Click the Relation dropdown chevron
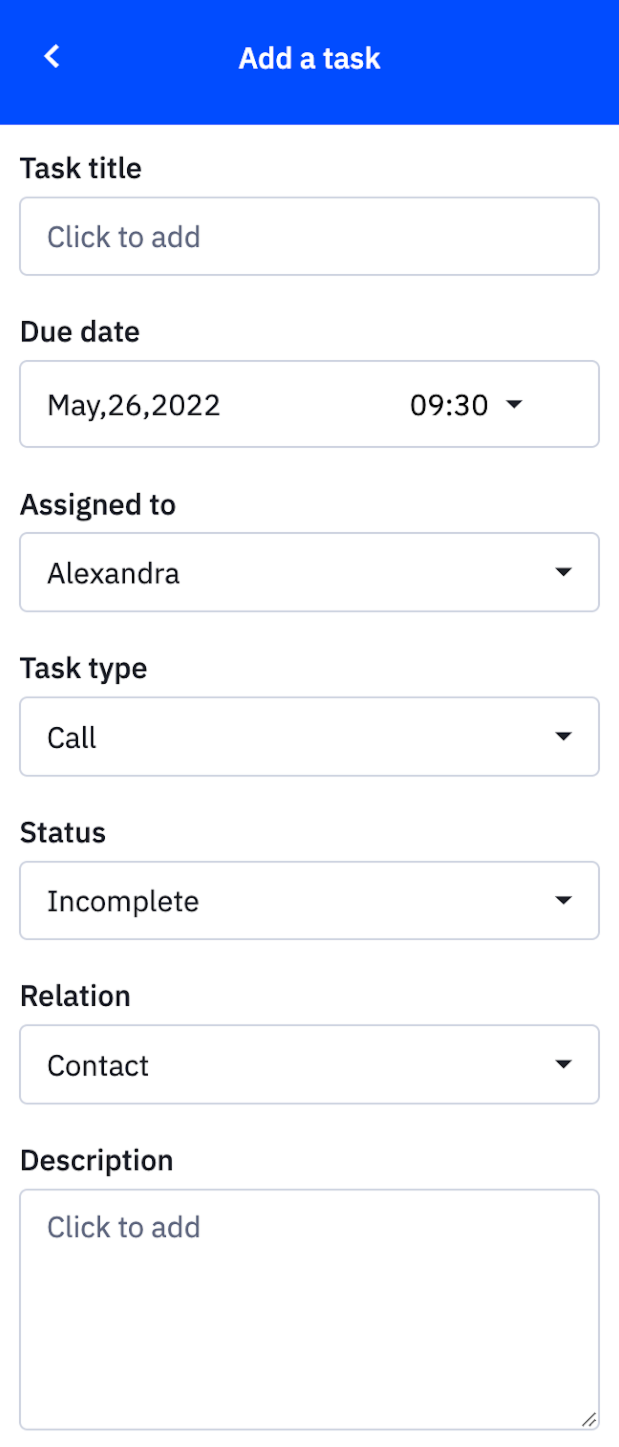 tap(563, 1064)
